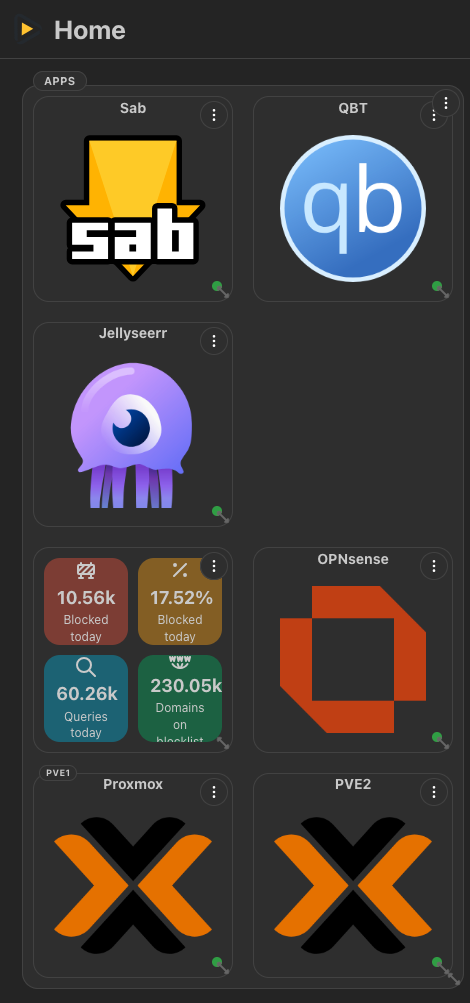This screenshot has width=470, height=1003.
Task: Open the qBittorrent QBT logo
Action: coord(353,208)
